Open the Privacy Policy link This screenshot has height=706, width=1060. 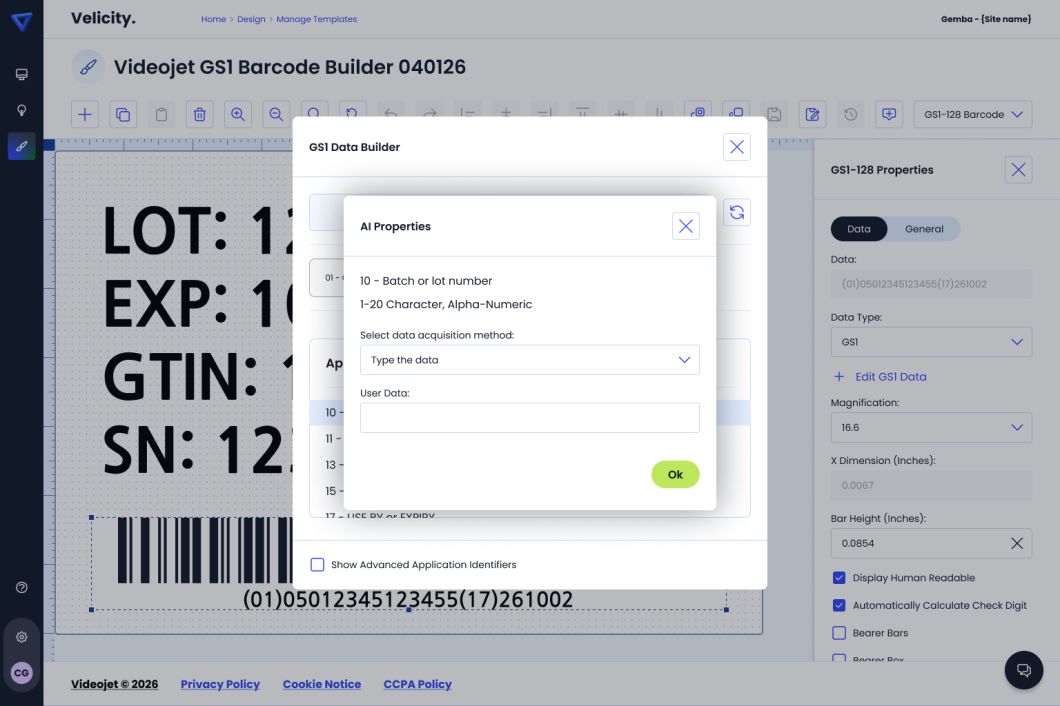220,684
